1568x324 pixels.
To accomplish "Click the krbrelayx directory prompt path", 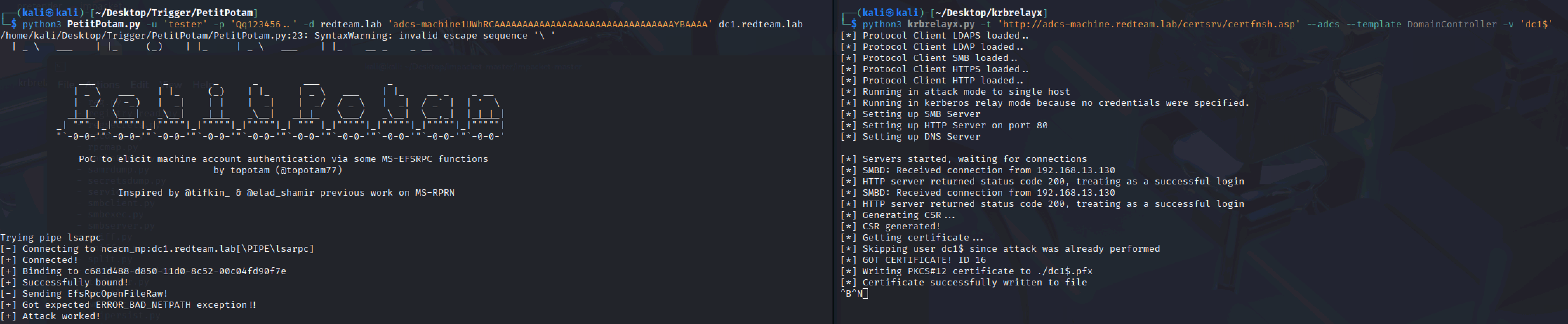I will coord(989,12).
